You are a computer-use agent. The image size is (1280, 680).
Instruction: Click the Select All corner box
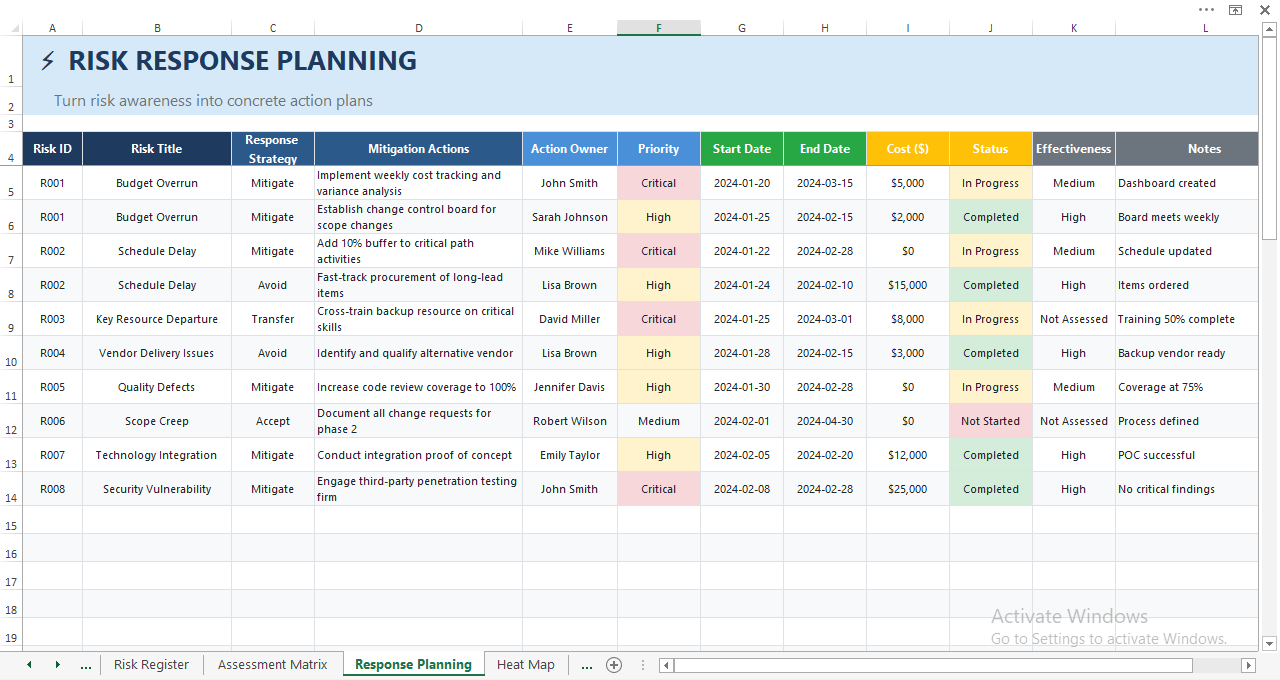11,28
